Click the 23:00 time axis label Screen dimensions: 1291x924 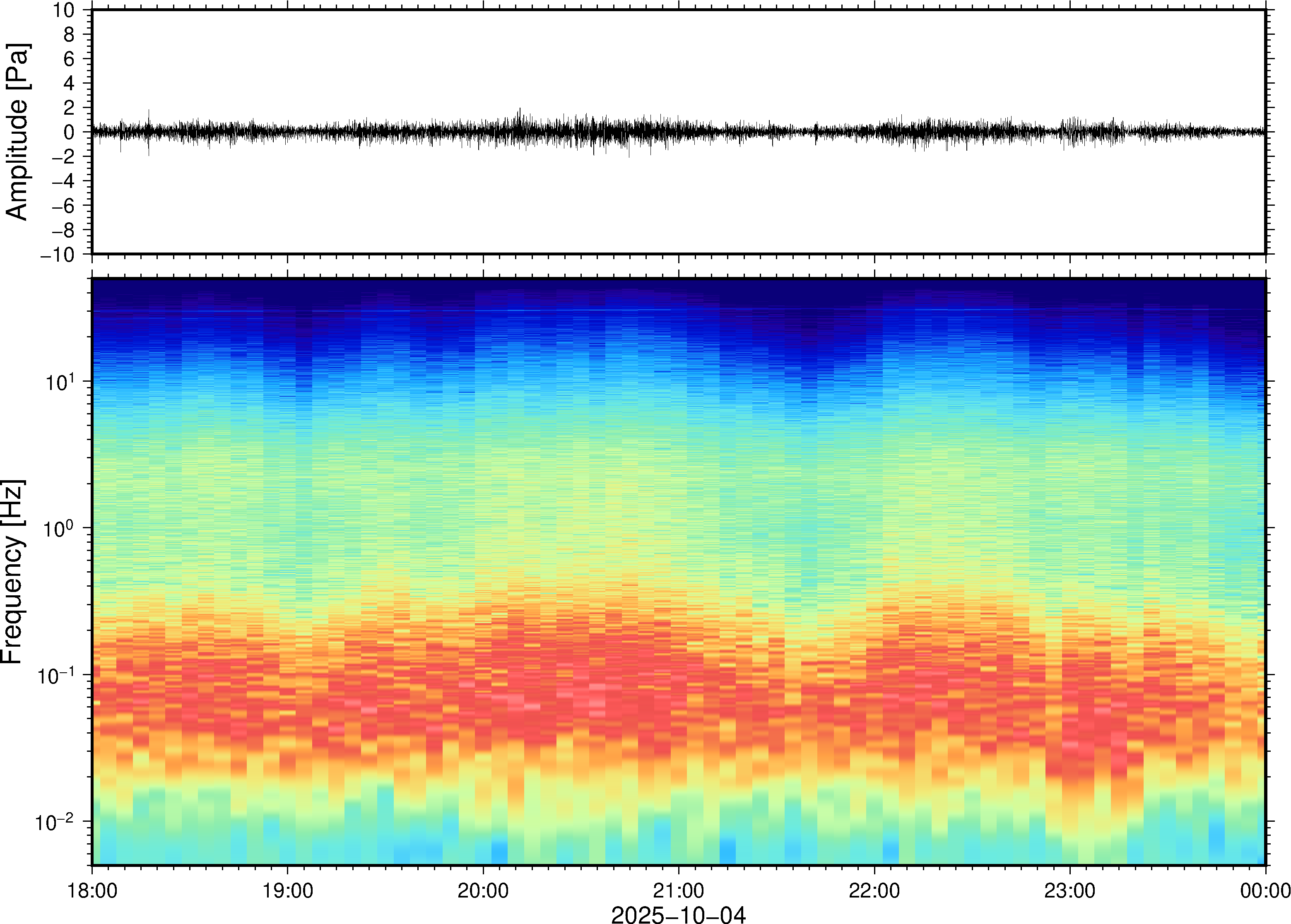tap(1069, 890)
